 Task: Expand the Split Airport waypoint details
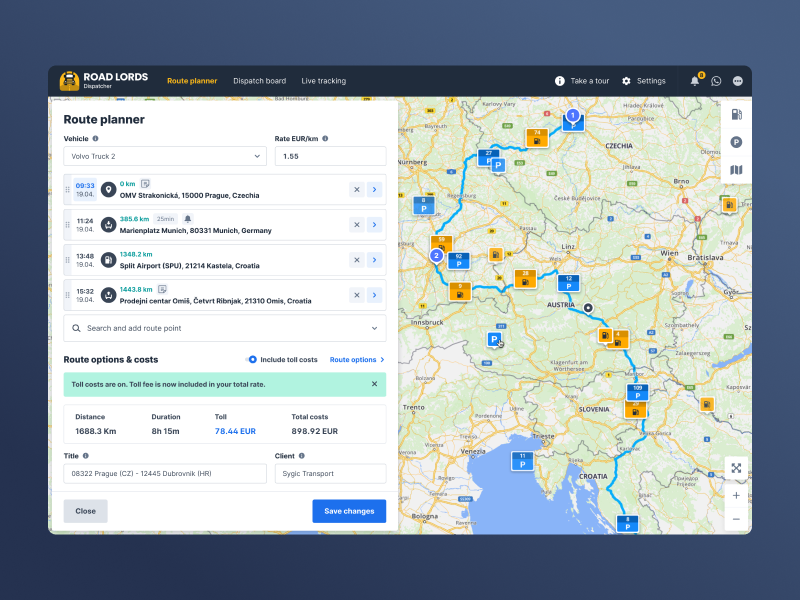point(374,260)
